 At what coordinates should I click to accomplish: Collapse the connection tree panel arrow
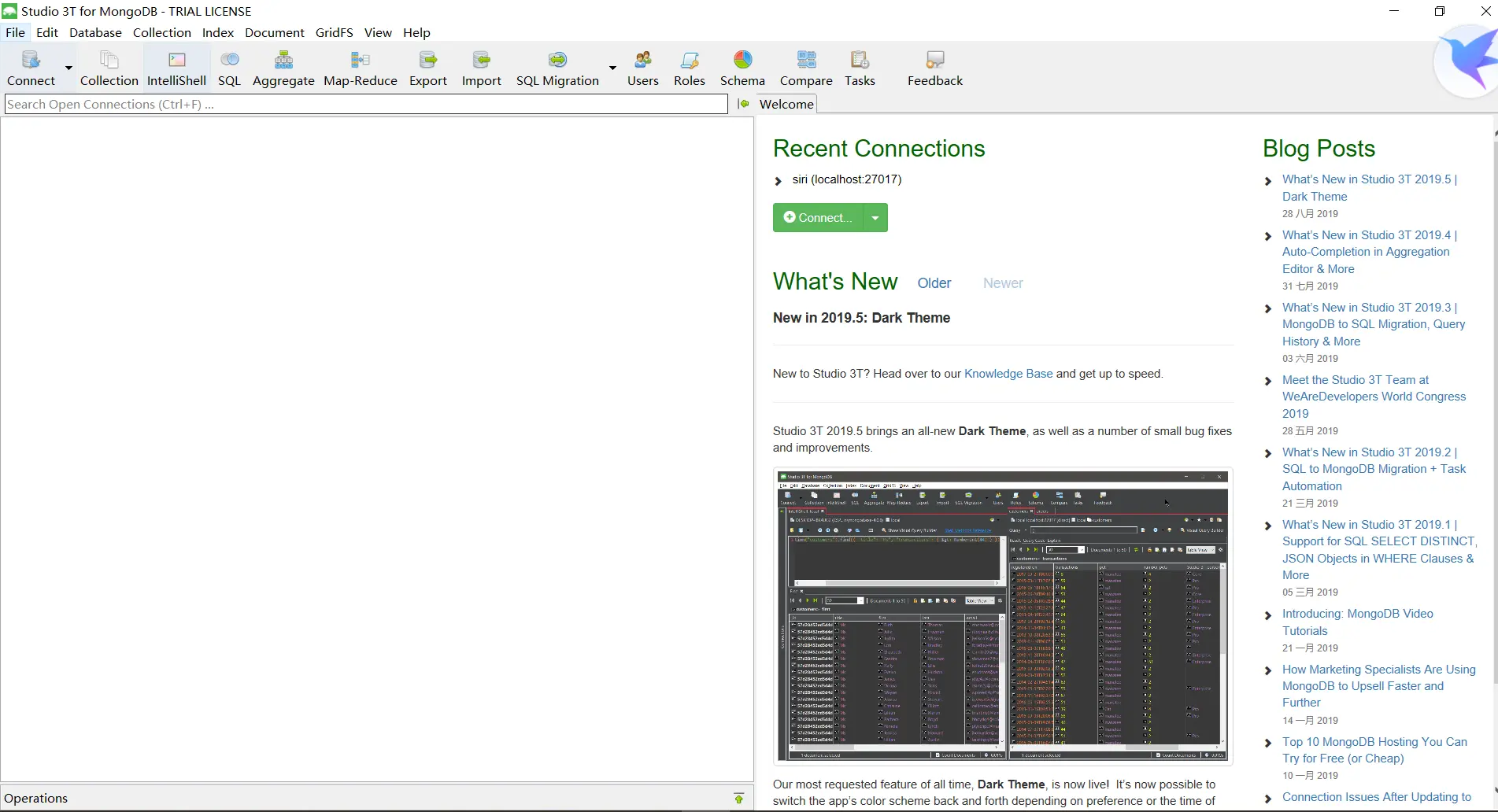743,104
